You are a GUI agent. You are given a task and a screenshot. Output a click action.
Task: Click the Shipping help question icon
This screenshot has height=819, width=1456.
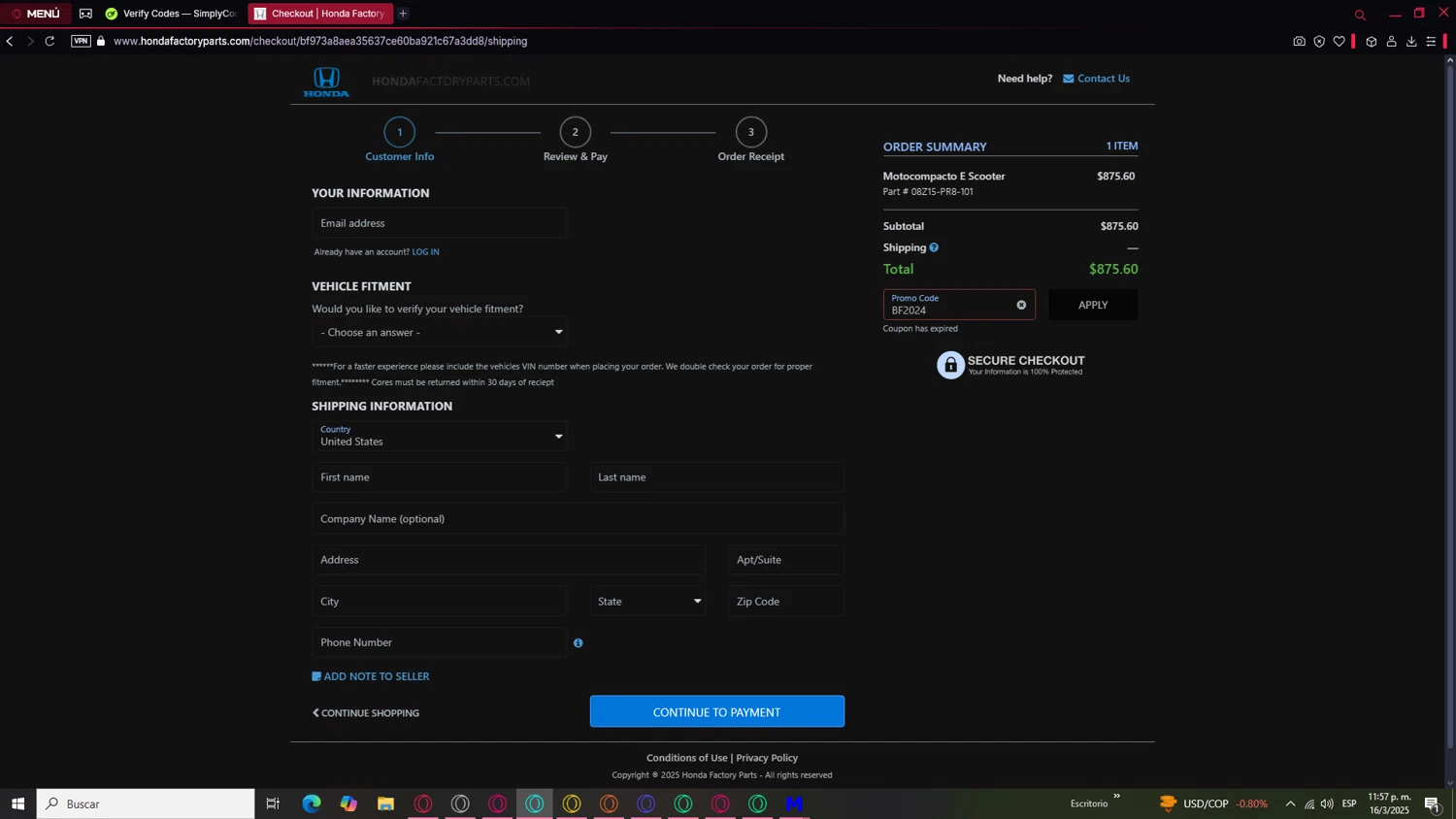click(x=934, y=247)
